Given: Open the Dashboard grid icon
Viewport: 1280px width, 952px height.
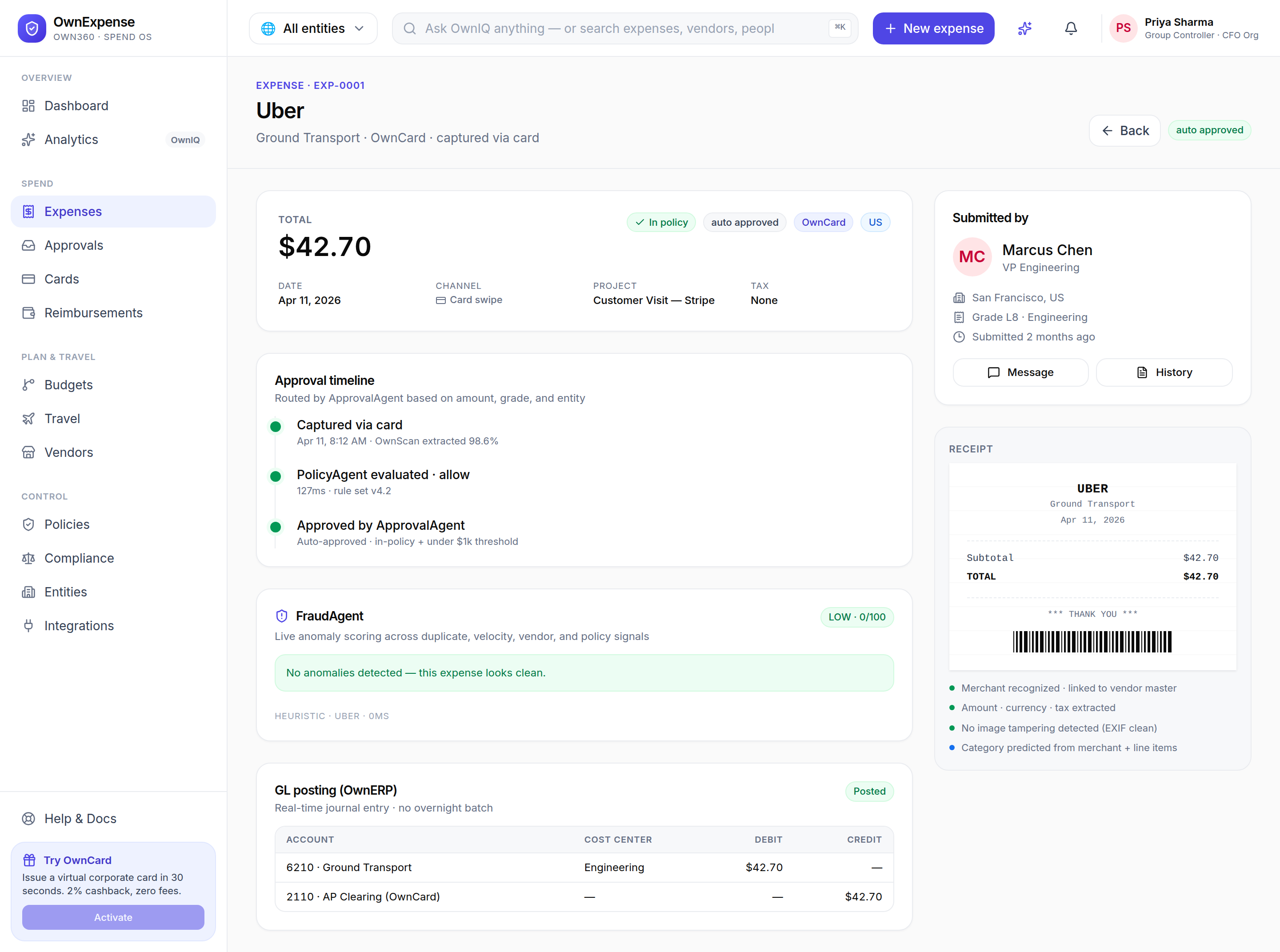Looking at the screenshot, I should tap(28, 105).
